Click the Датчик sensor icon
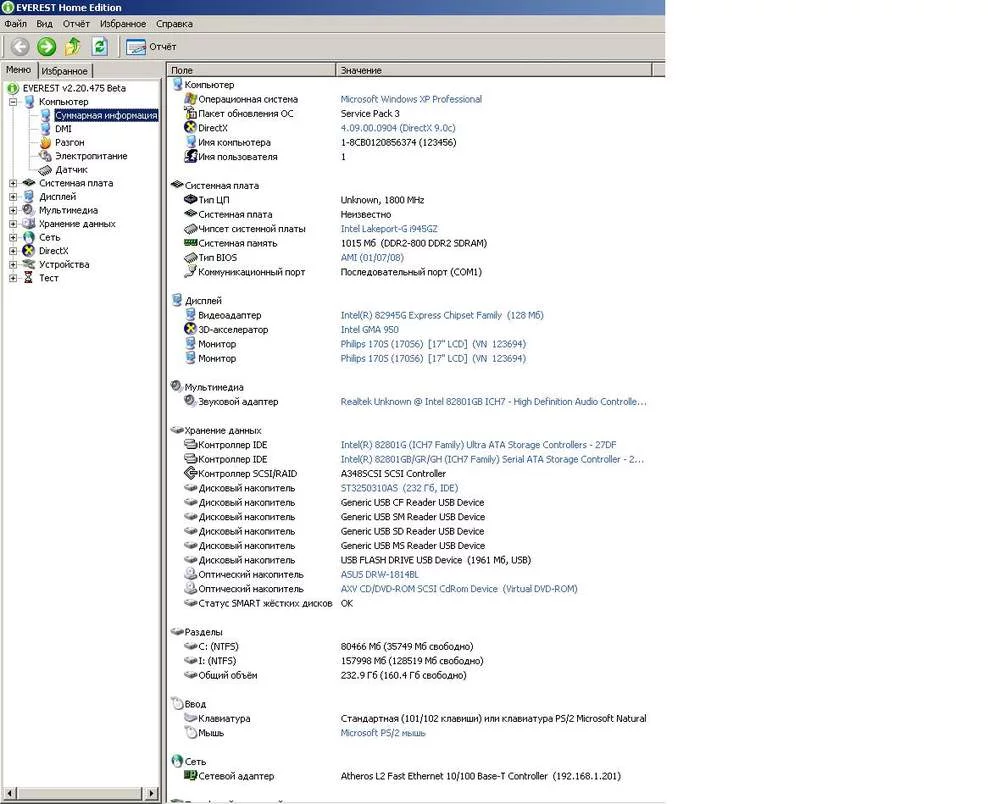 [x=45, y=170]
